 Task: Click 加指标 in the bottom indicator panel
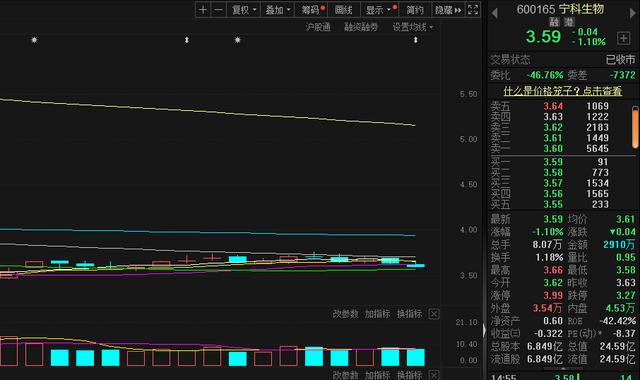[378, 375]
